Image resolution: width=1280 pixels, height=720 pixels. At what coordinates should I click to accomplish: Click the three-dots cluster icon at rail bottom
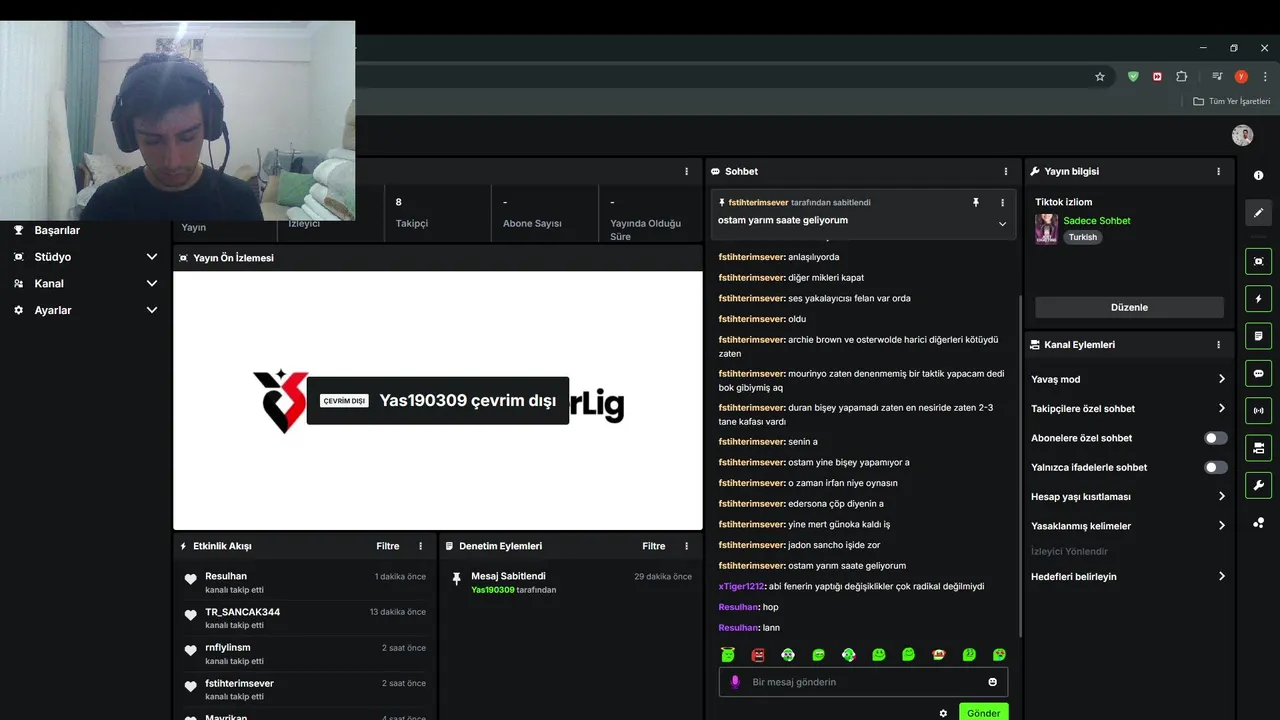tap(1258, 522)
